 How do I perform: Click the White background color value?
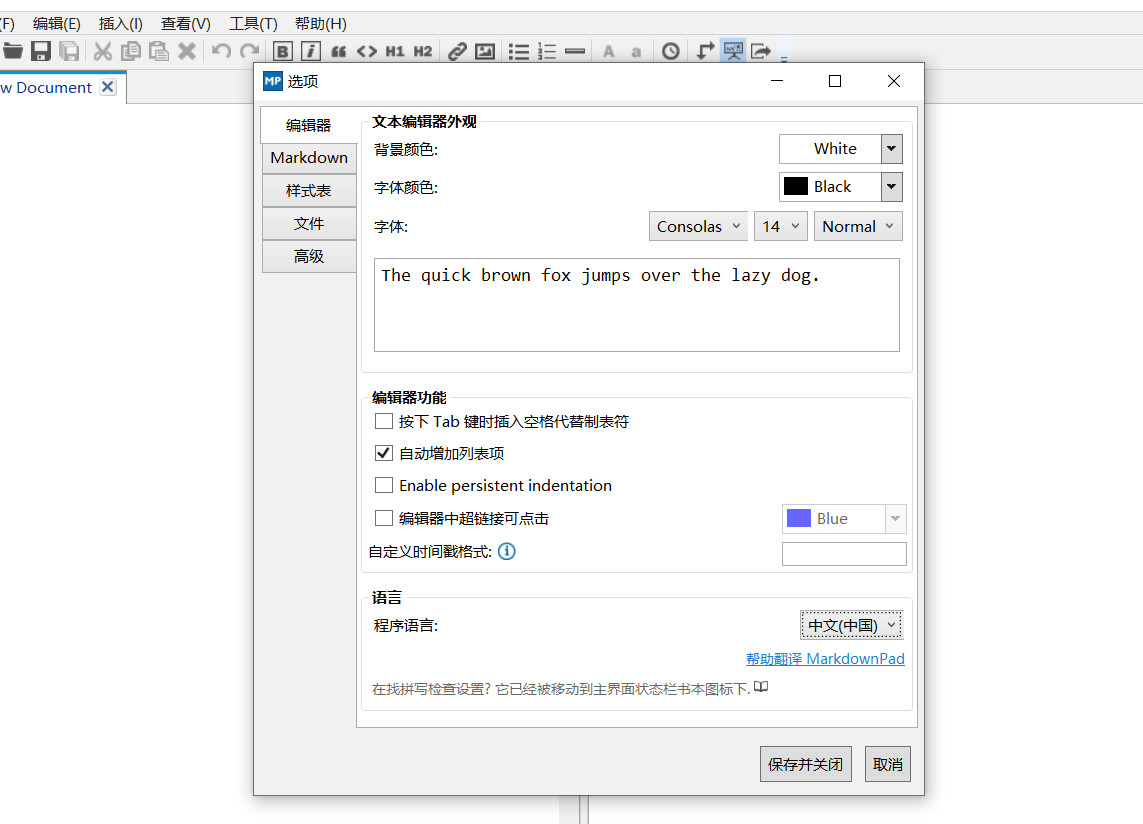coord(835,149)
